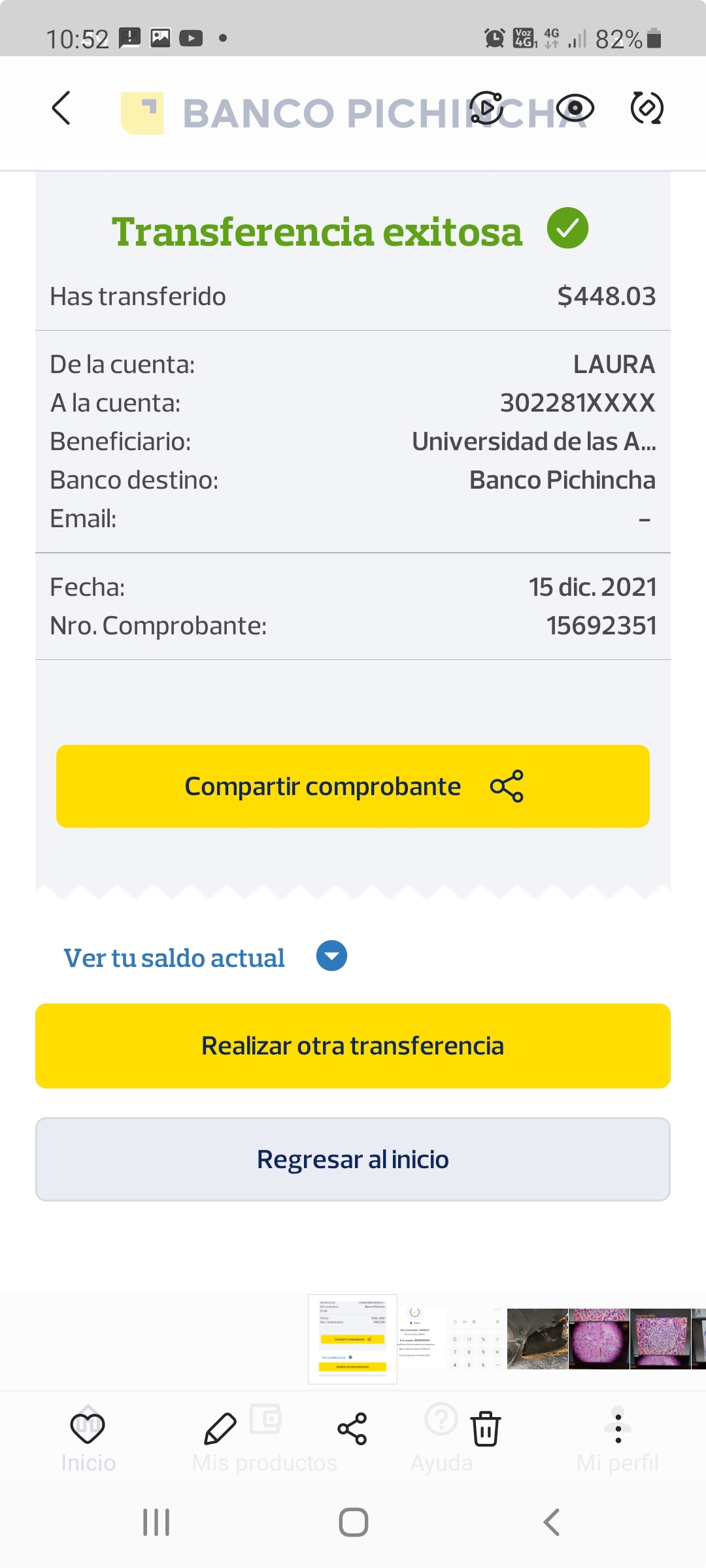Select the highlighted bank receipt thumbnail
The width and height of the screenshot is (706, 1568).
point(352,1339)
